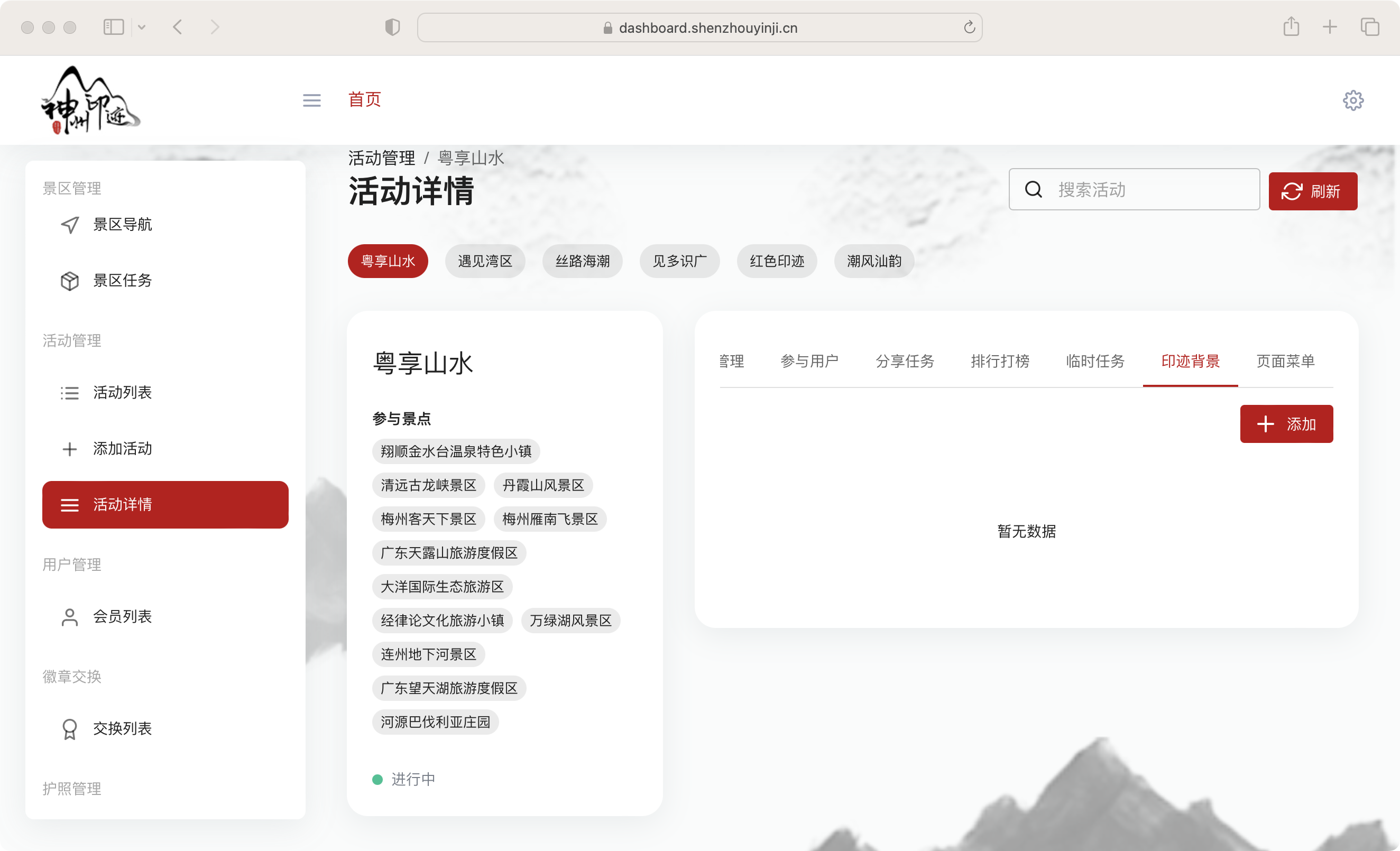Image resolution: width=1400 pixels, height=851 pixels.
Task: Click the 会员列表 user icon
Action: click(69, 616)
